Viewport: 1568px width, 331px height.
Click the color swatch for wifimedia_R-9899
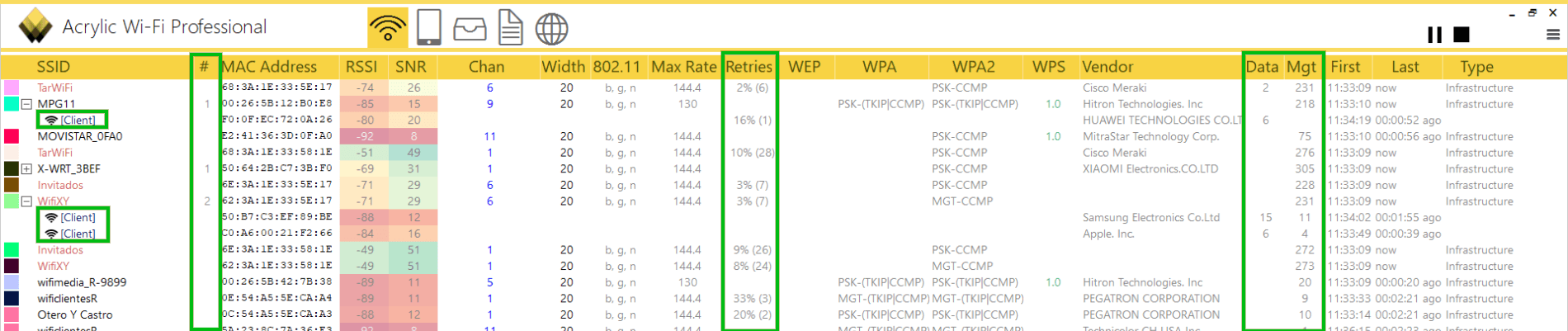click(12, 282)
